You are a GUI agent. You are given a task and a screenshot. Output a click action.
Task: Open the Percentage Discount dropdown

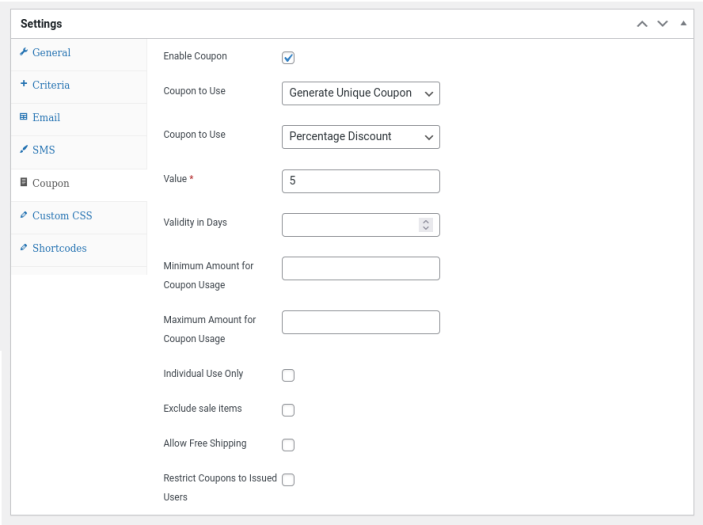pos(361,137)
